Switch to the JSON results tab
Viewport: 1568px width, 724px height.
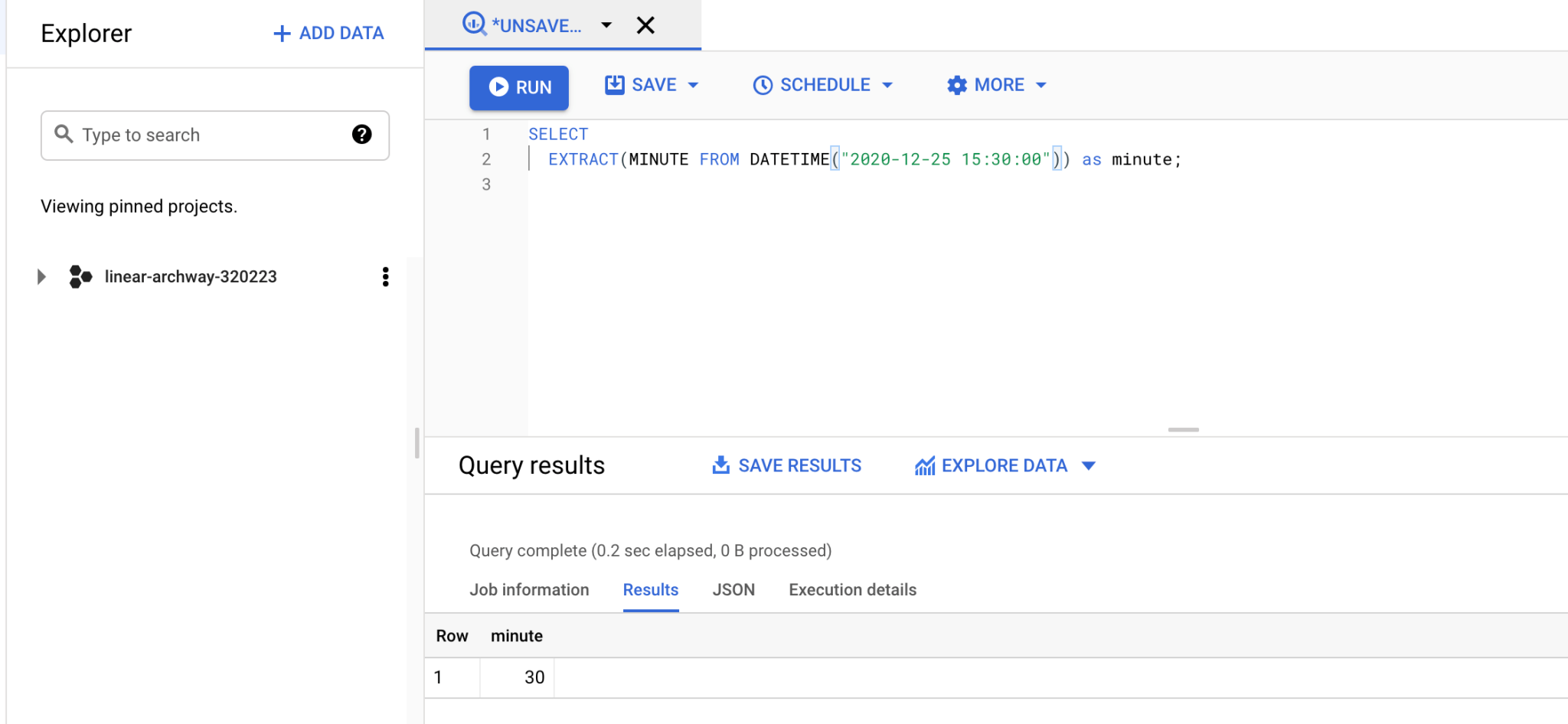733,589
